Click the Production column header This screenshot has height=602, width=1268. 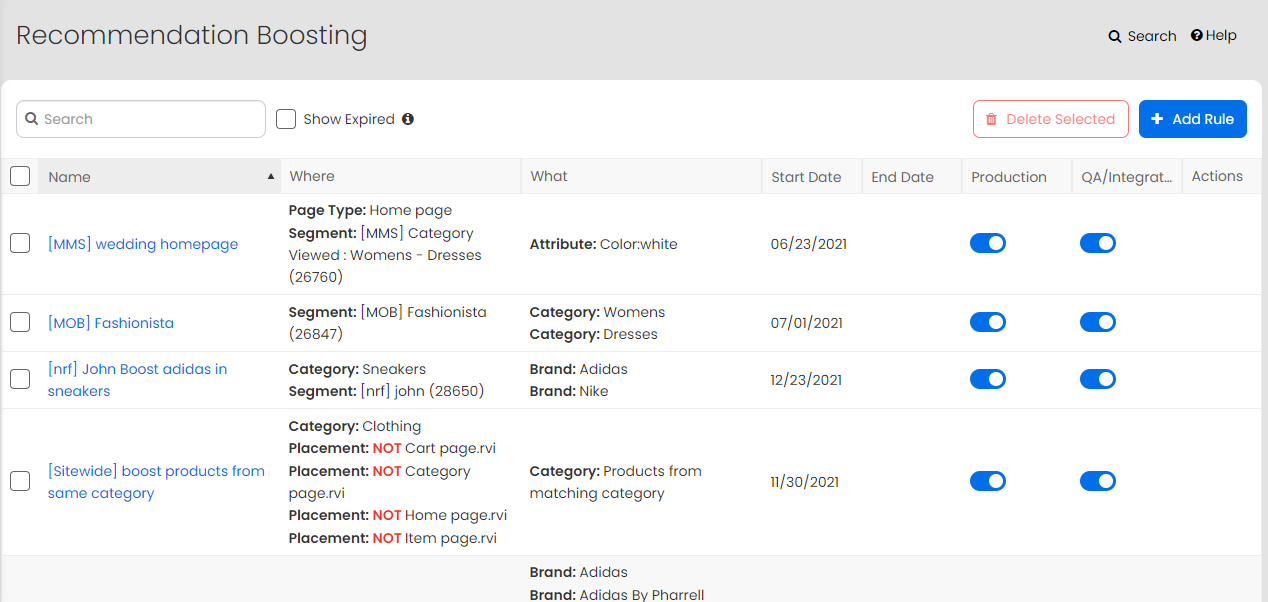tap(1016, 176)
